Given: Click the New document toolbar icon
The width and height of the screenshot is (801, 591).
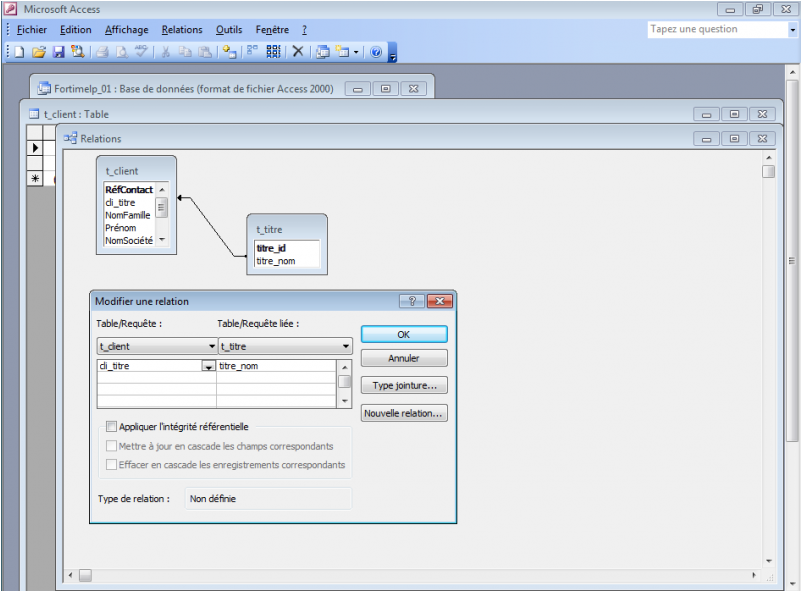Looking at the screenshot, I should point(19,51).
